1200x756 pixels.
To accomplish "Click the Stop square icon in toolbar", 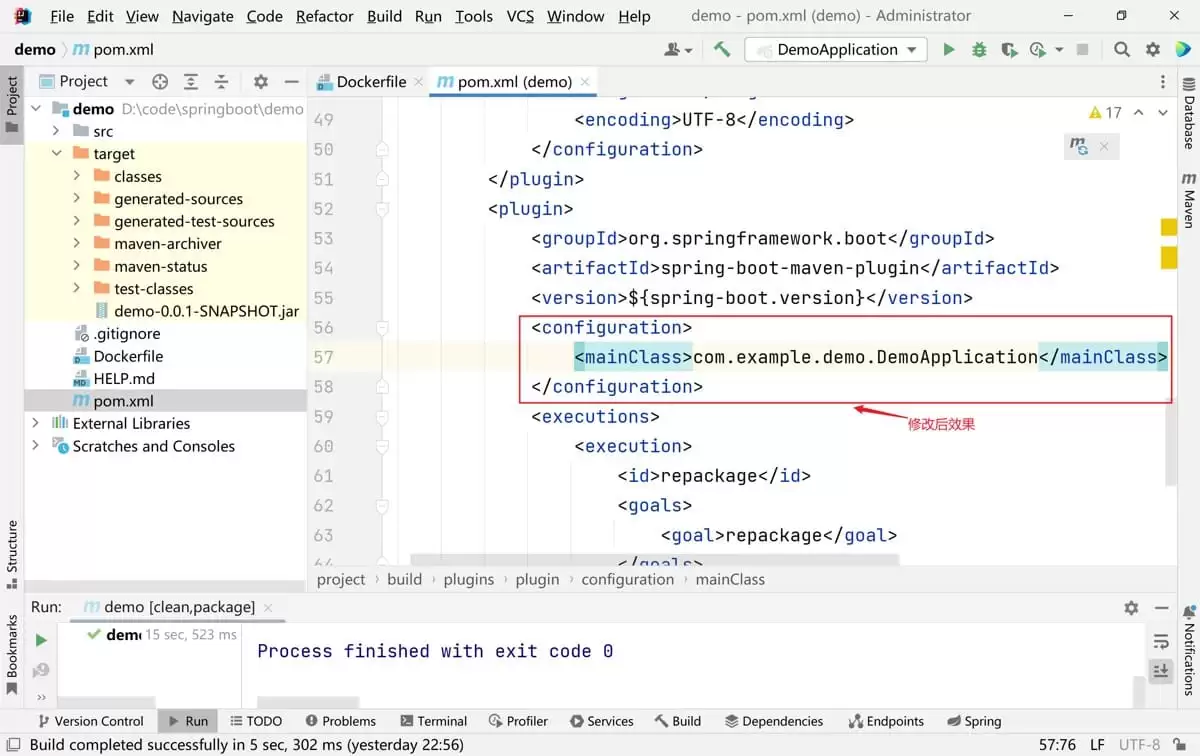I will (x=1082, y=49).
